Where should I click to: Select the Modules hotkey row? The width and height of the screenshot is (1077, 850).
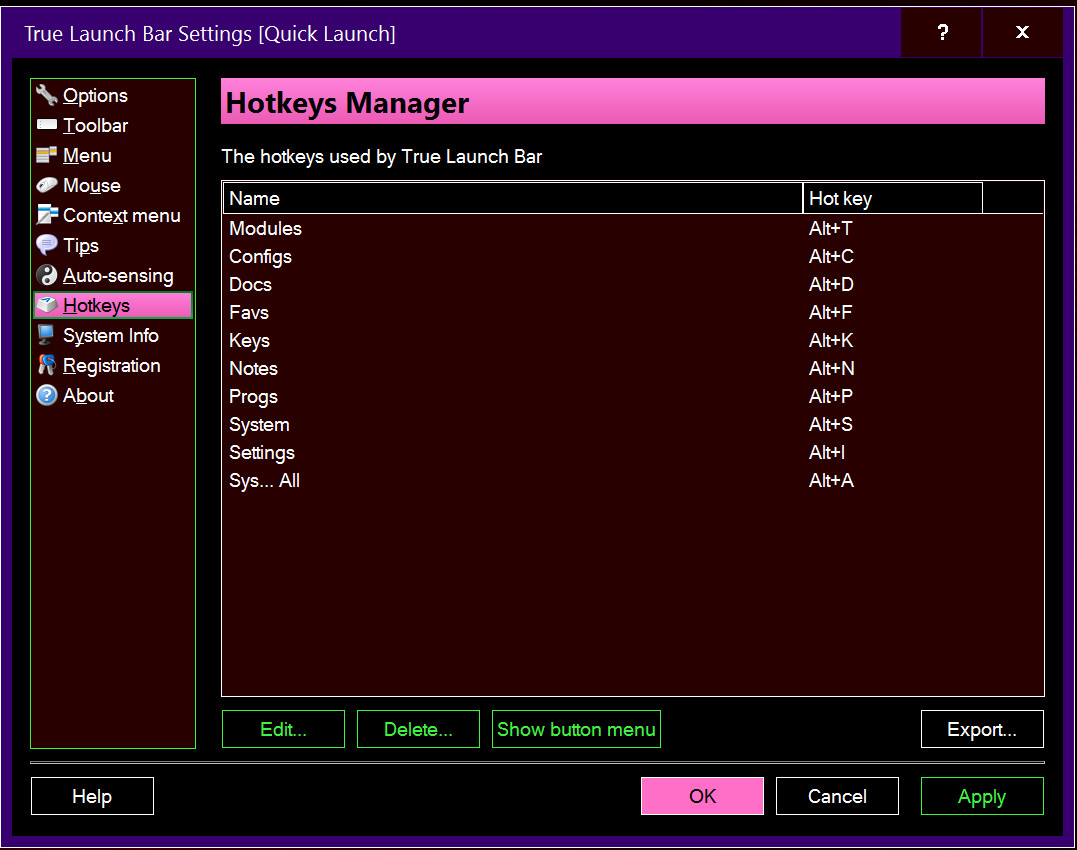pyautogui.click(x=633, y=229)
